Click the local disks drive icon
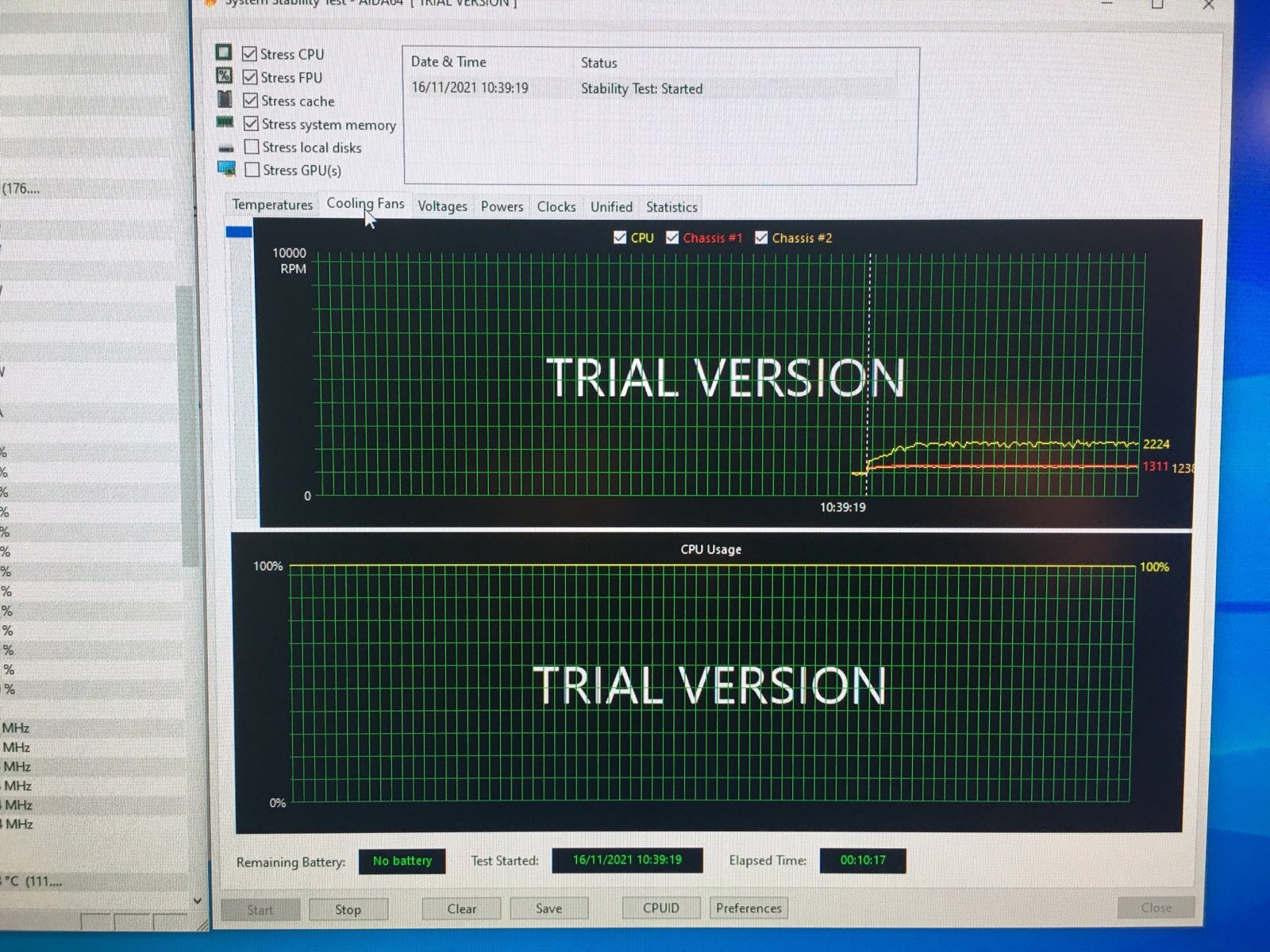 coord(226,148)
